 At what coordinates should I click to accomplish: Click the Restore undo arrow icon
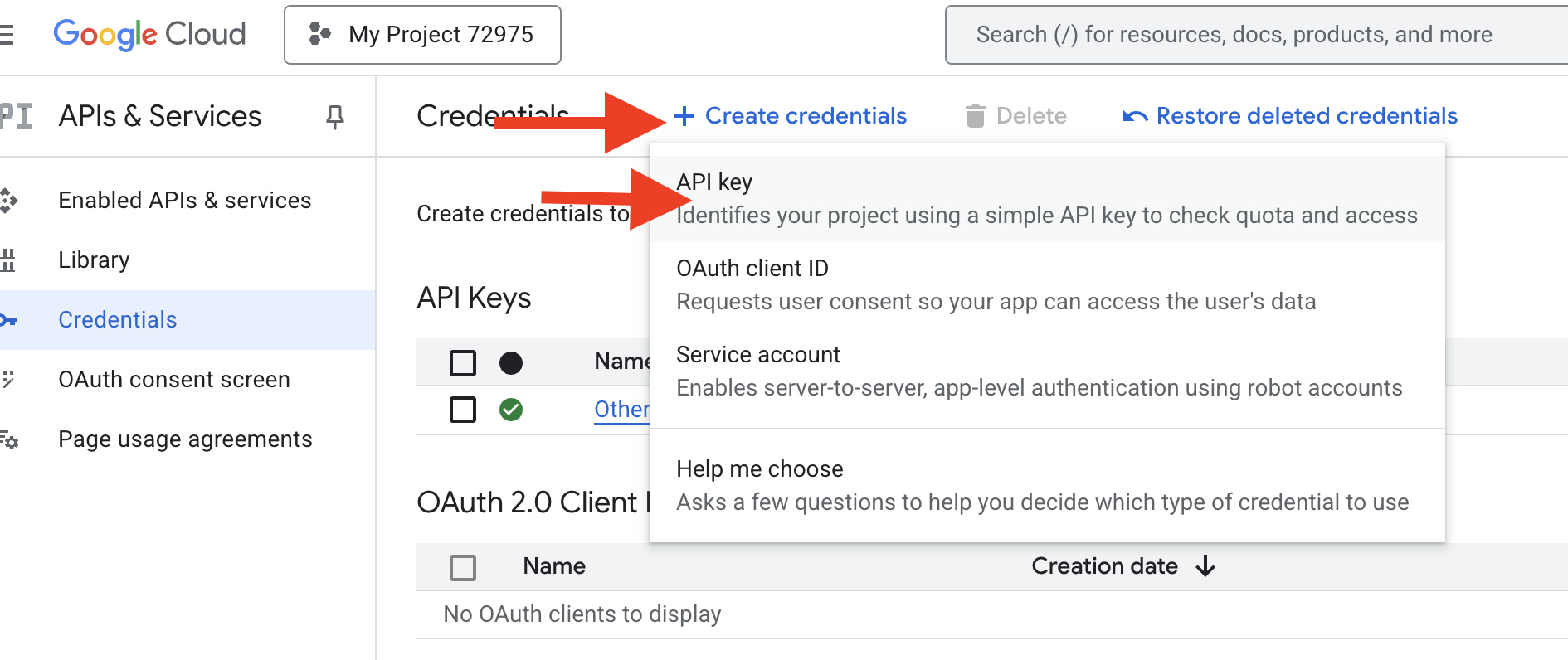pos(1135,116)
